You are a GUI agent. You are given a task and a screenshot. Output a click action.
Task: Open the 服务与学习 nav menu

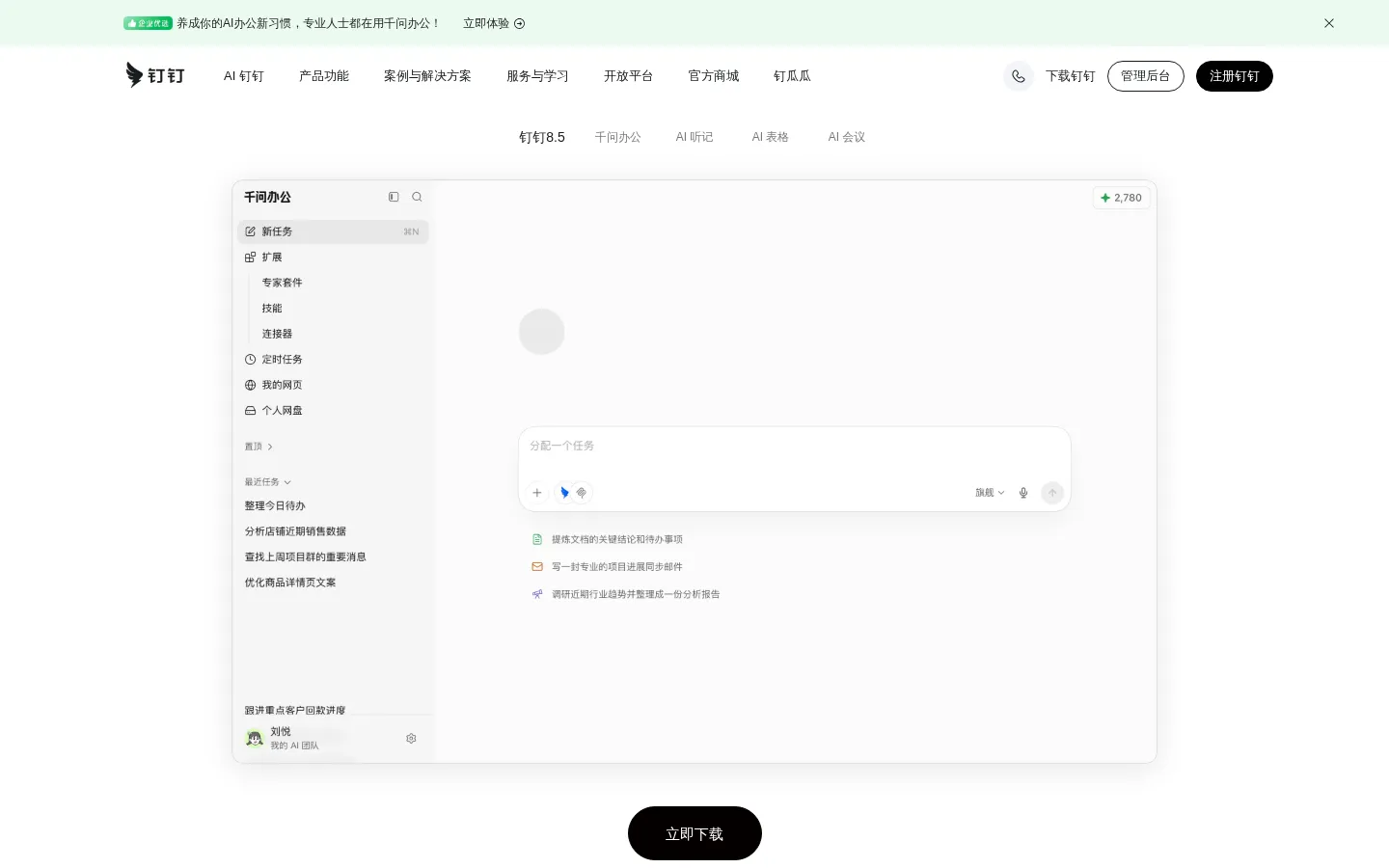pyautogui.click(x=537, y=76)
